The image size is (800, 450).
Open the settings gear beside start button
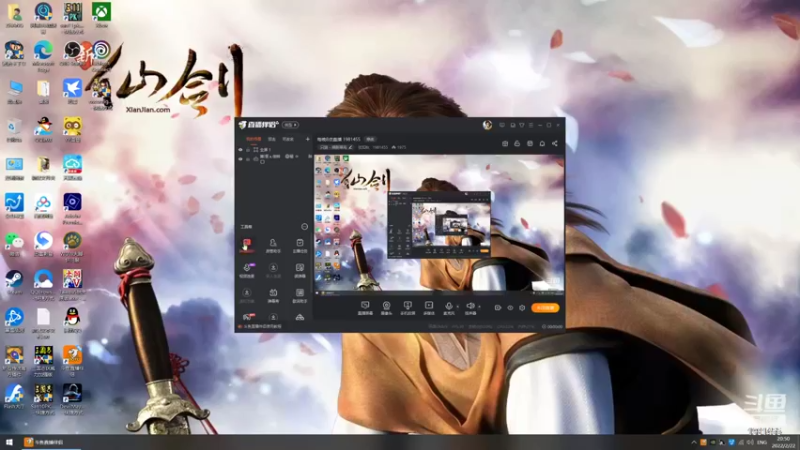522,308
